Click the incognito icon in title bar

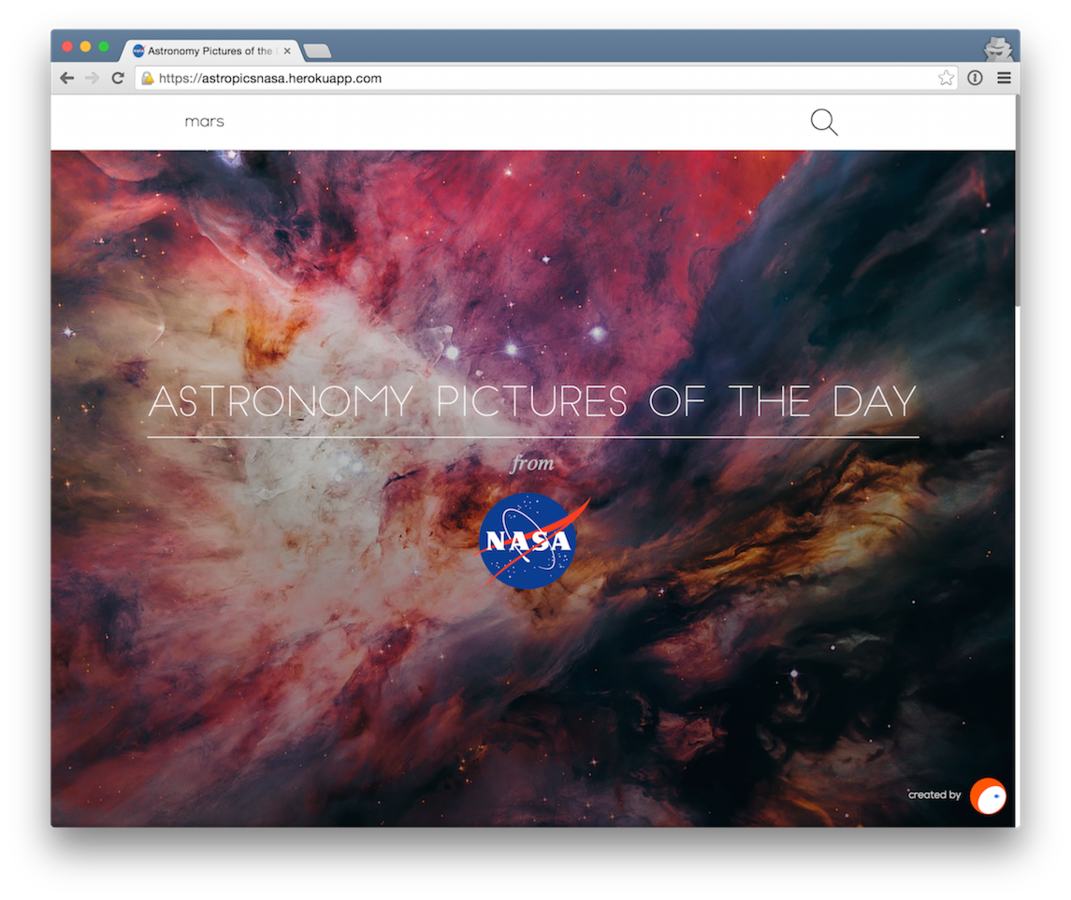998,48
